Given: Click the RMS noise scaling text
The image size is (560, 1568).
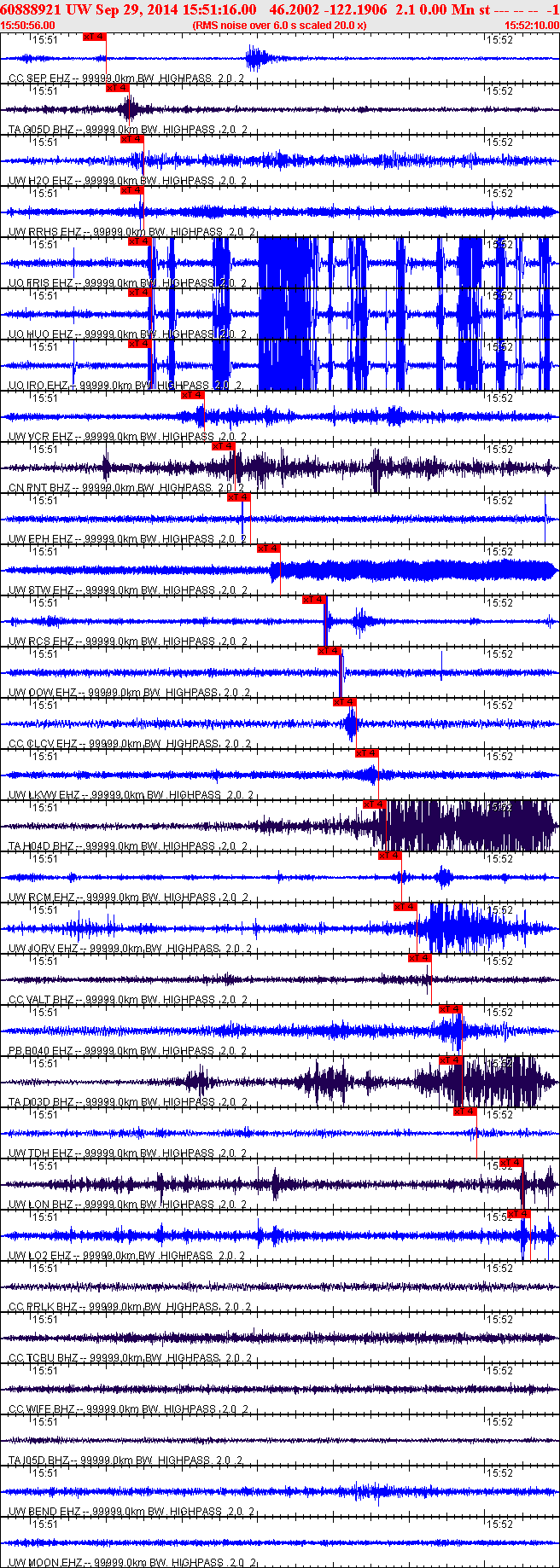Looking at the screenshot, I should [x=279, y=25].
